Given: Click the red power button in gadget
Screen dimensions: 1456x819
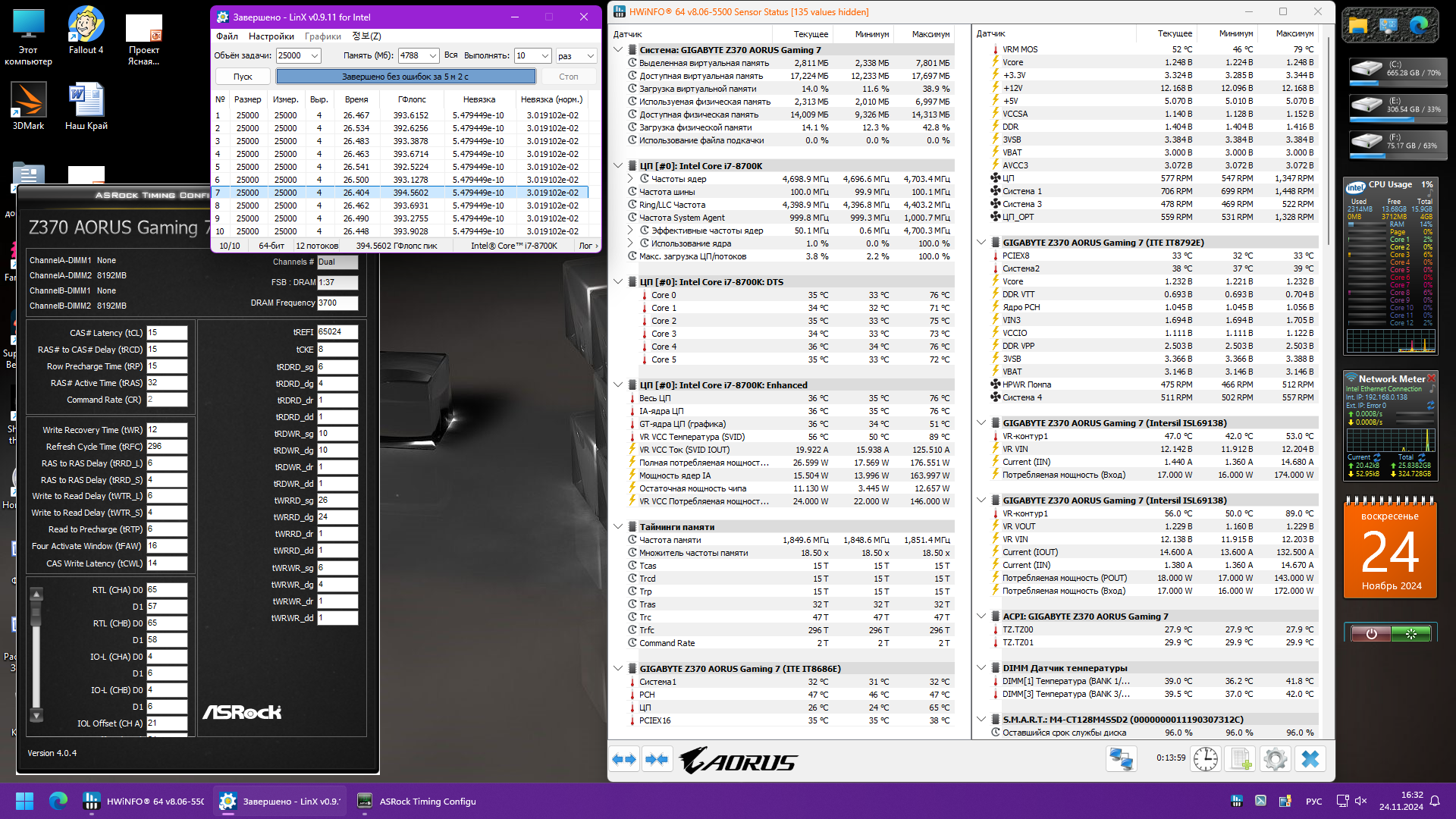Looking at the screenshot, I should point(1370,634).
